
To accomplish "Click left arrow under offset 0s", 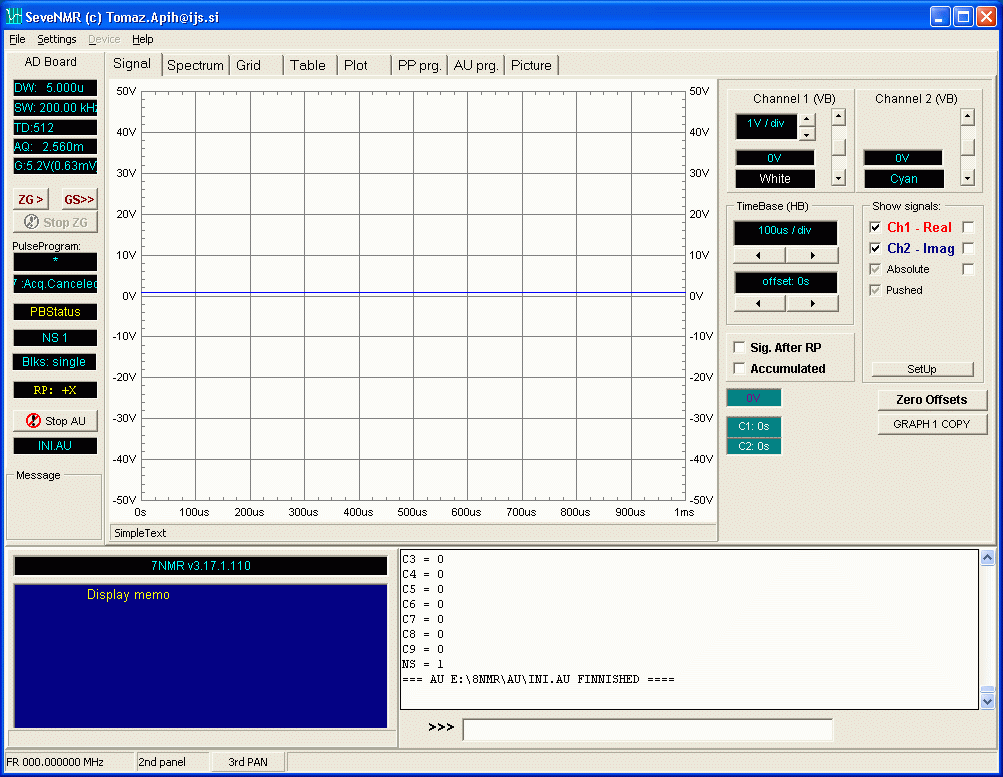I will [759, 304].
